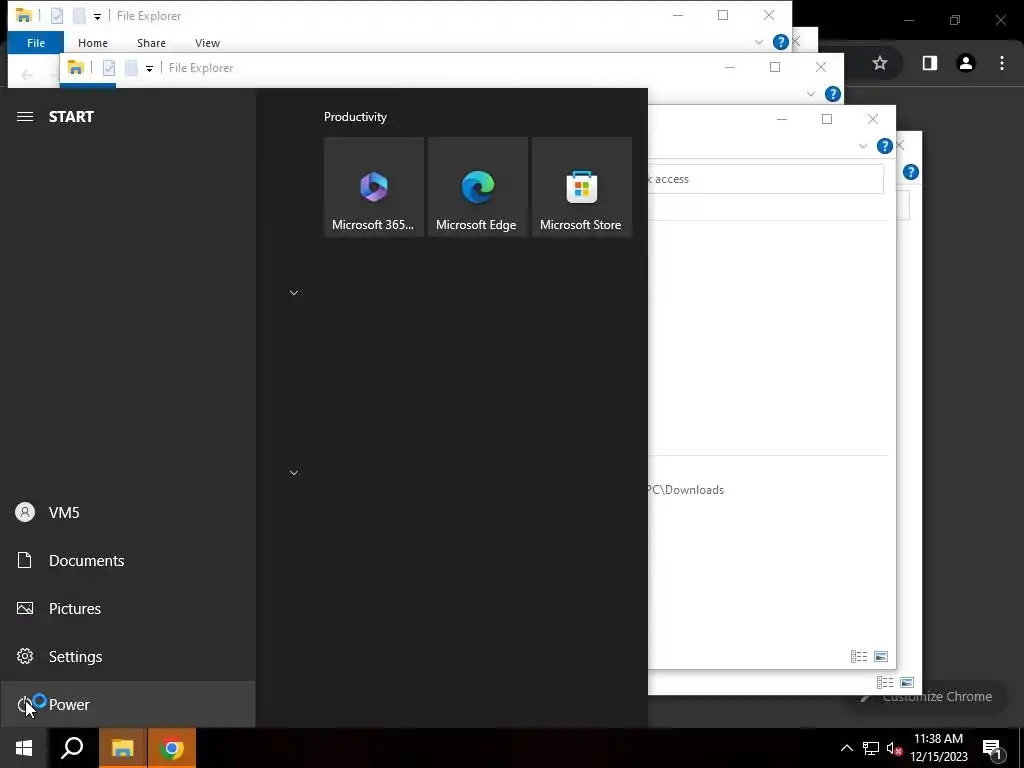Image resolution: width=1024 pixels, height=768 pixels.
Task: Click Help icon in rearmost File Explorer
Action: [910, 172]
